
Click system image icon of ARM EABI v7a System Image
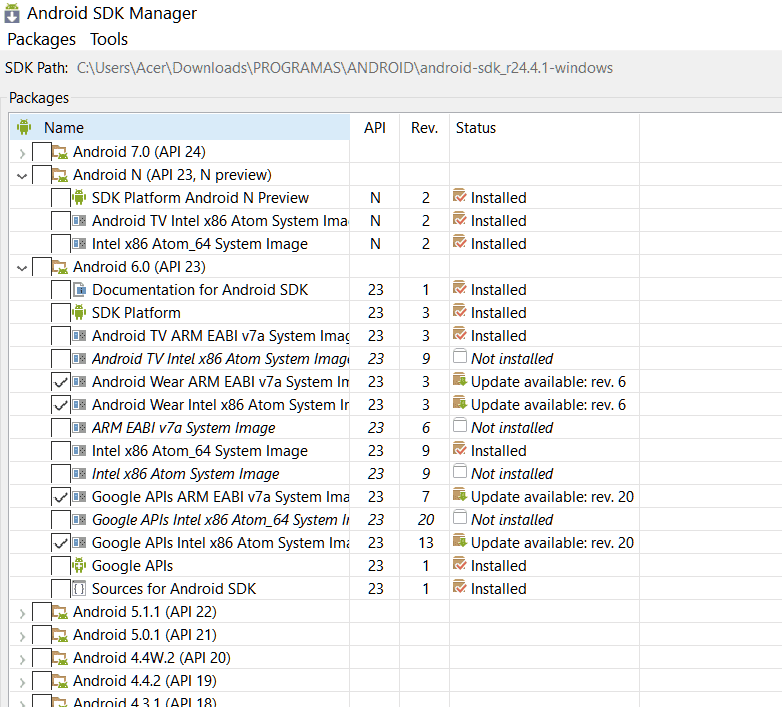pyautogui.click(x=79, y=427)
